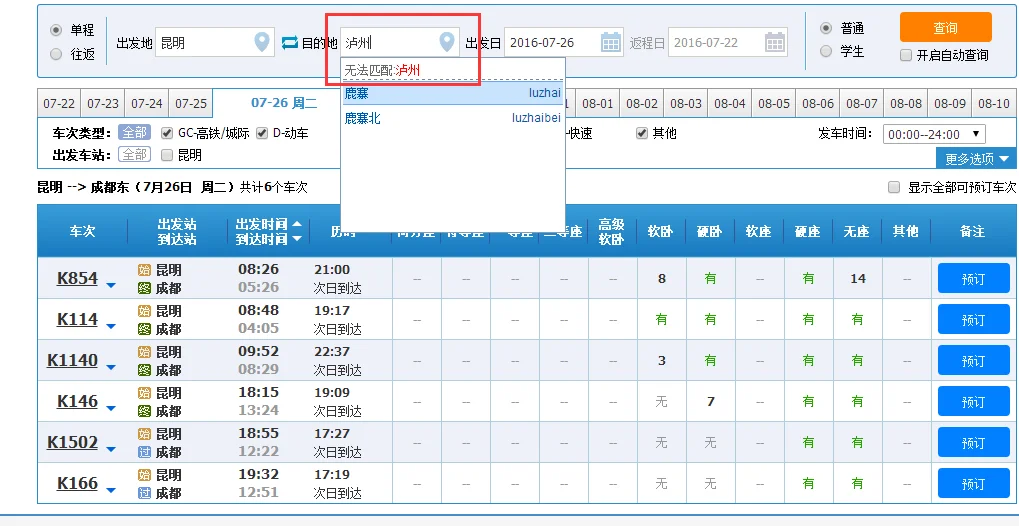Swap departure and destination stations

(289, 43)
